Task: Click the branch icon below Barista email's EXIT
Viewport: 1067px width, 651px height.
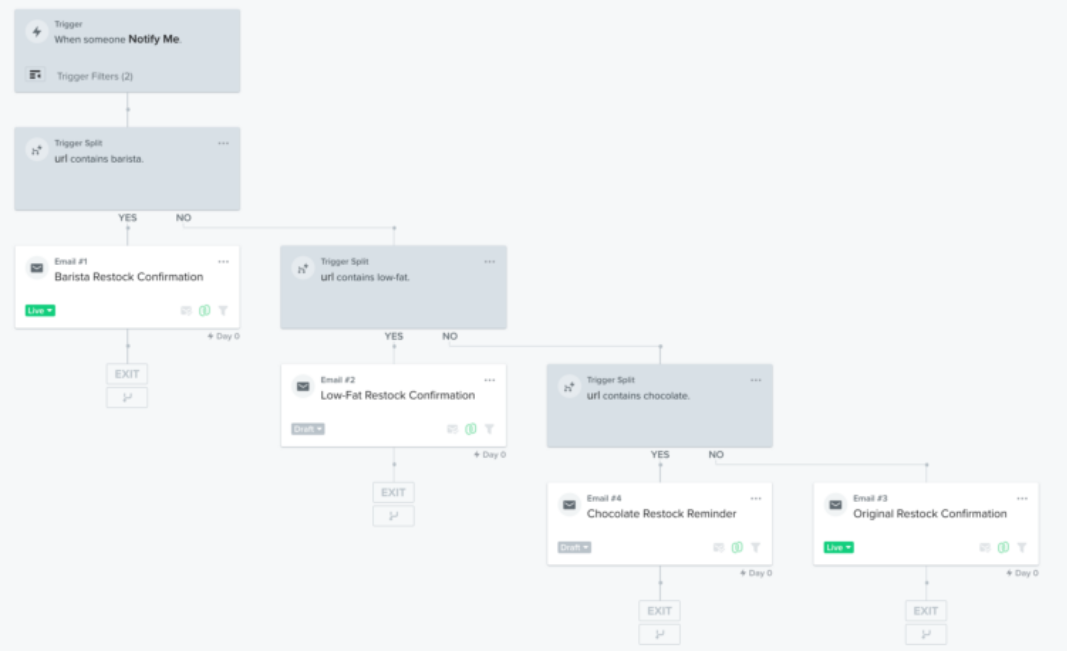Action: point(127,398)
